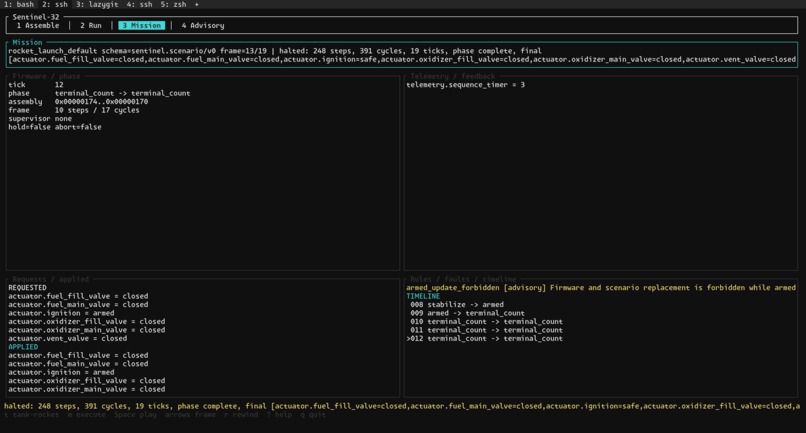Image resolution: width=806 pixels, height=433 pixels.
Task: Click actuator.fuel_main_valve under APPLIED
Action: tap(78, 364)
